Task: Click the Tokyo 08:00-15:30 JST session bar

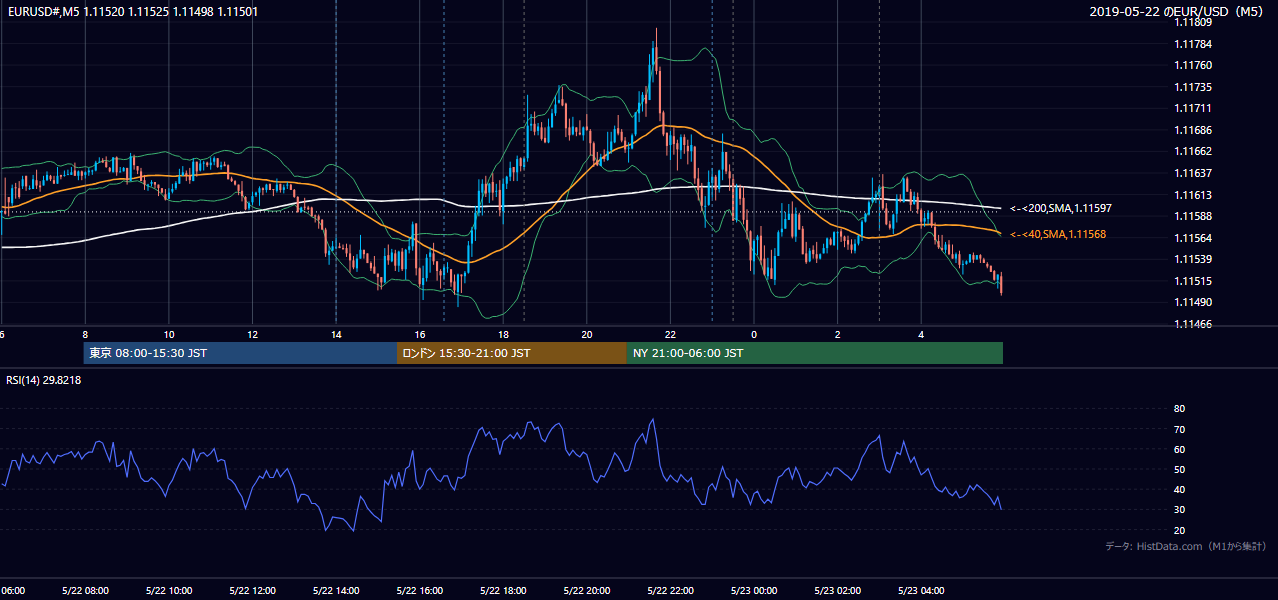Action: (x=240, y=353)
